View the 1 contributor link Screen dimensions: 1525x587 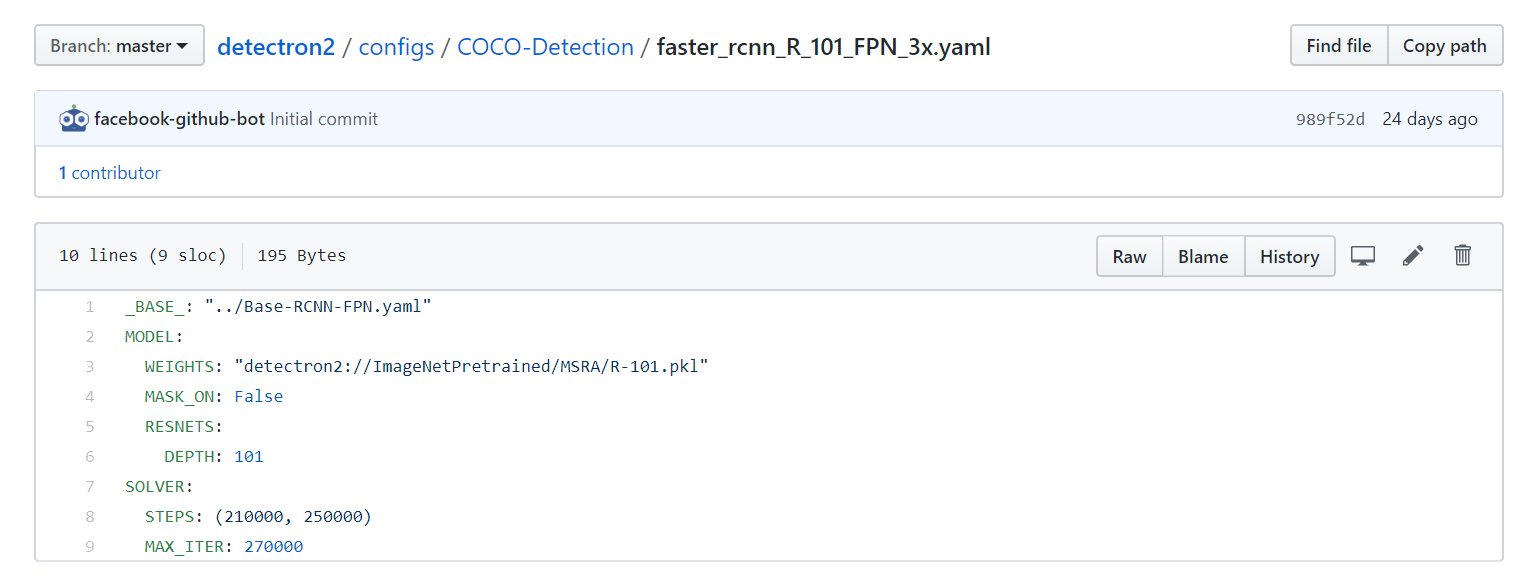(x=109, y=172)
